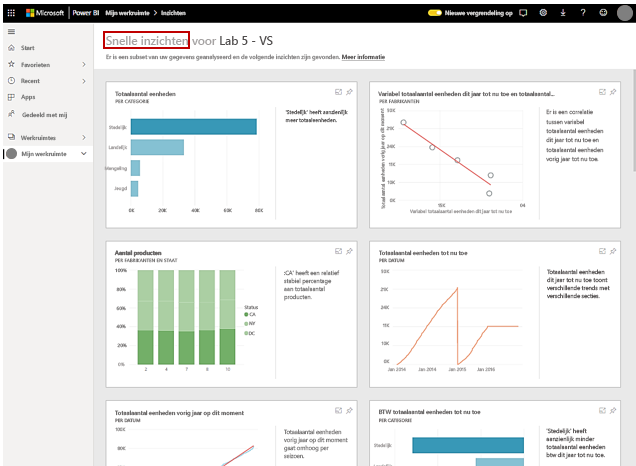Pin vorig jaar op dit moment visual
636x466 pixels.
[x=349, y=410]
